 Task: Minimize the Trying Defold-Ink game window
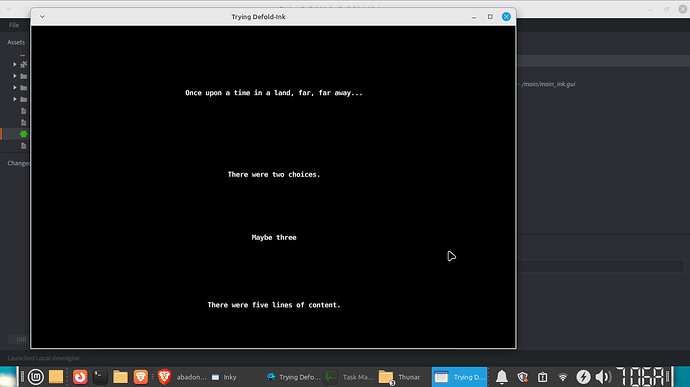pyautogui.click(x=474, y=17)
